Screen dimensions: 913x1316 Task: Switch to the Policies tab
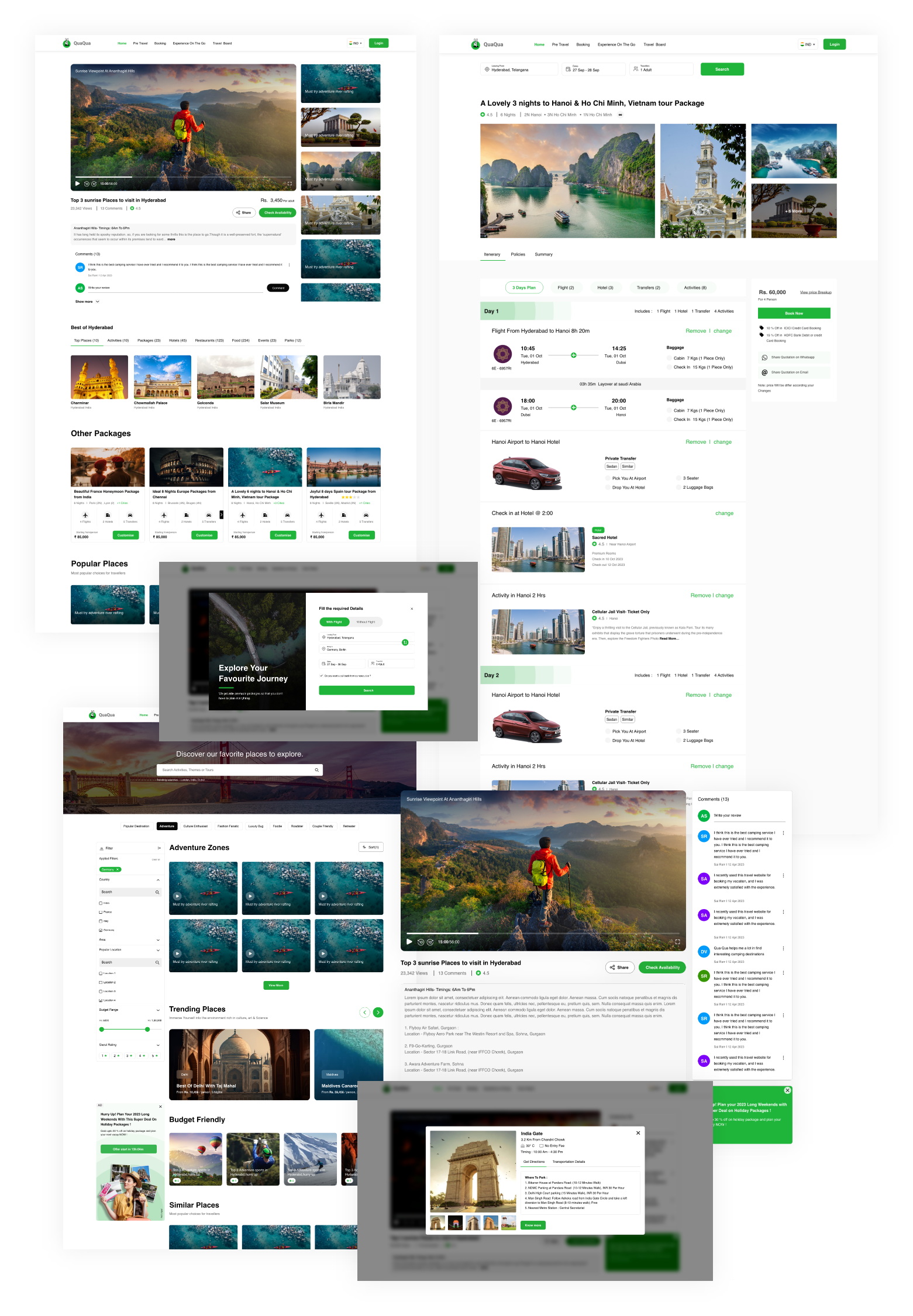(518, 254)
